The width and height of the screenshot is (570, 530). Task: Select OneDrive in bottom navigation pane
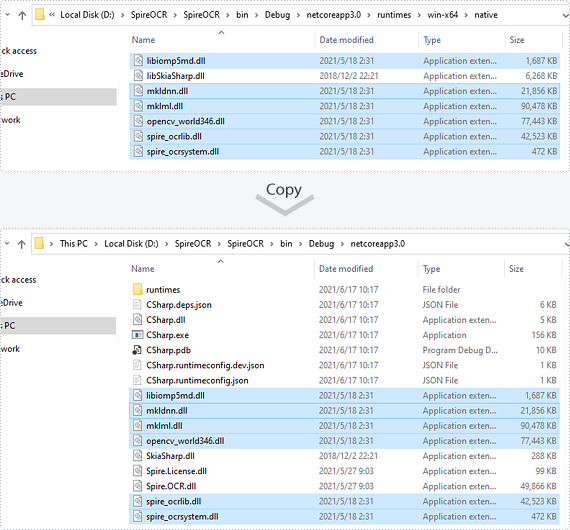[12, 303]
